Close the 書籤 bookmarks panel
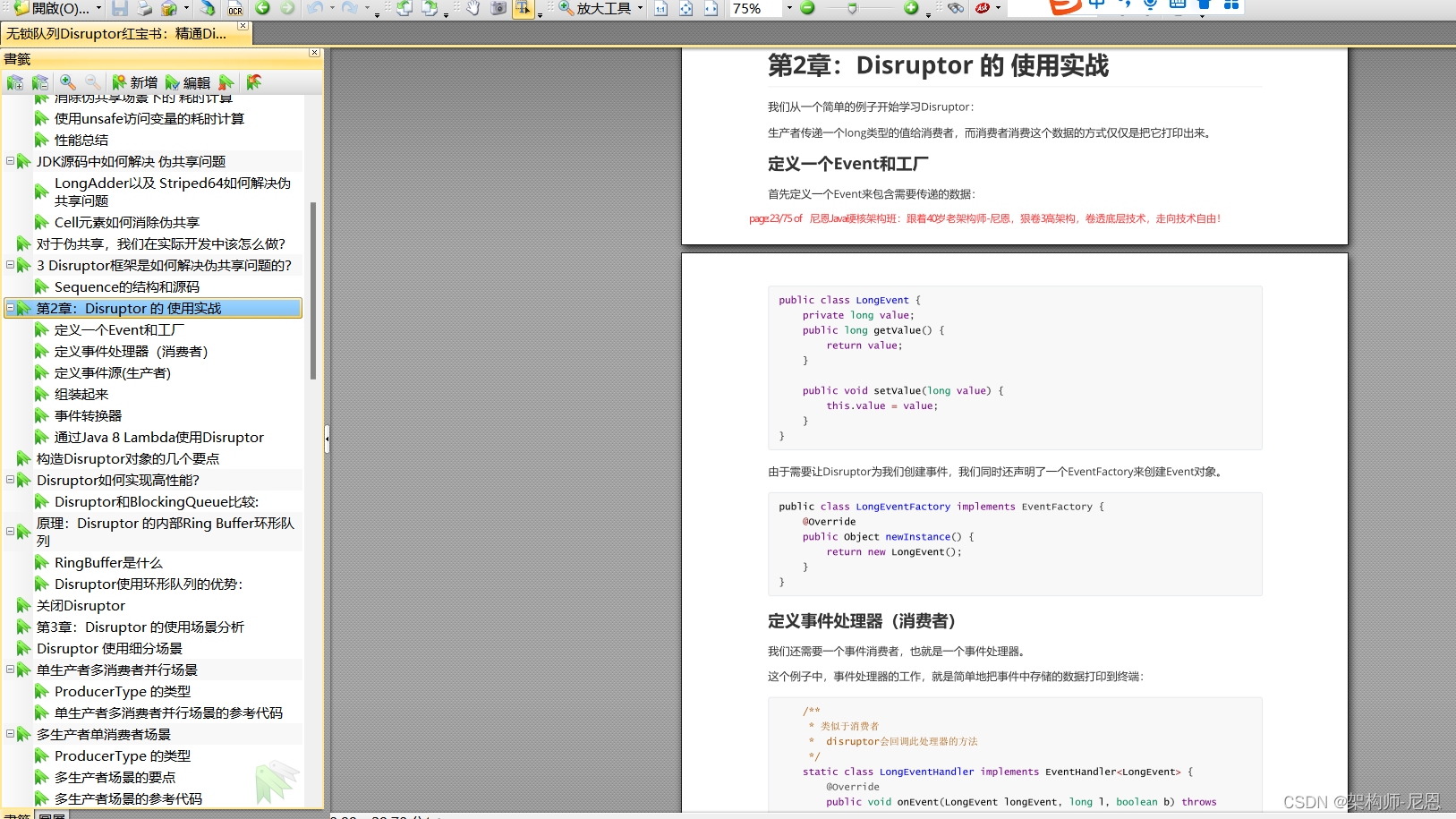Screen dimensions: 1456x819 pos(314,54)
